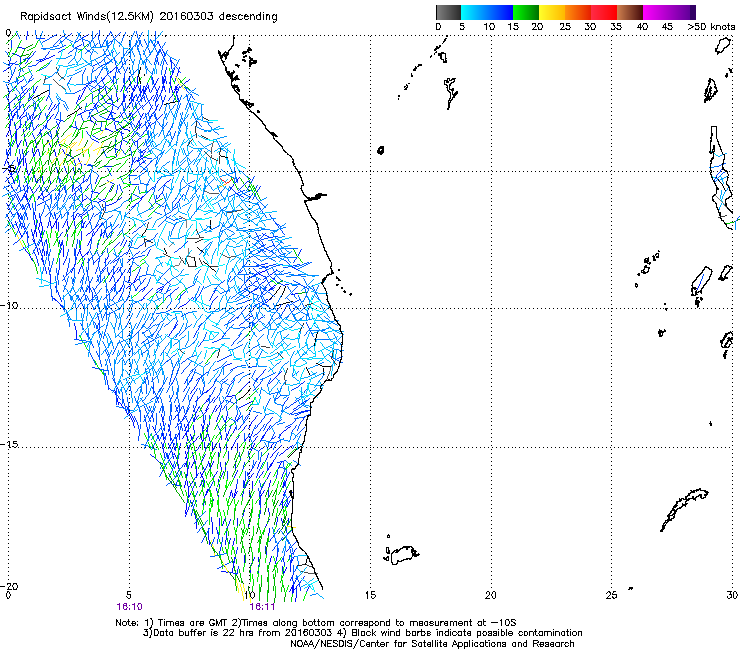Click the '15' longitude axis label at the map bottom
This screenshot has height=650, width=740.
370,595
